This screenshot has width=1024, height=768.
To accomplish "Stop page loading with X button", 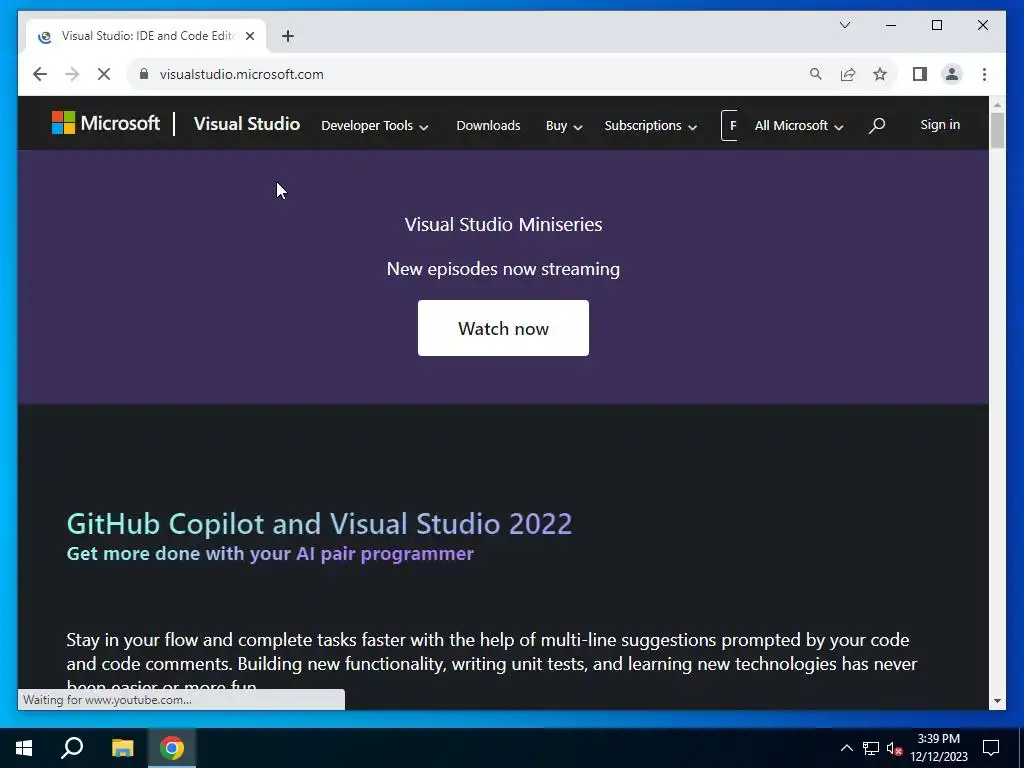I will pos(104,74).
